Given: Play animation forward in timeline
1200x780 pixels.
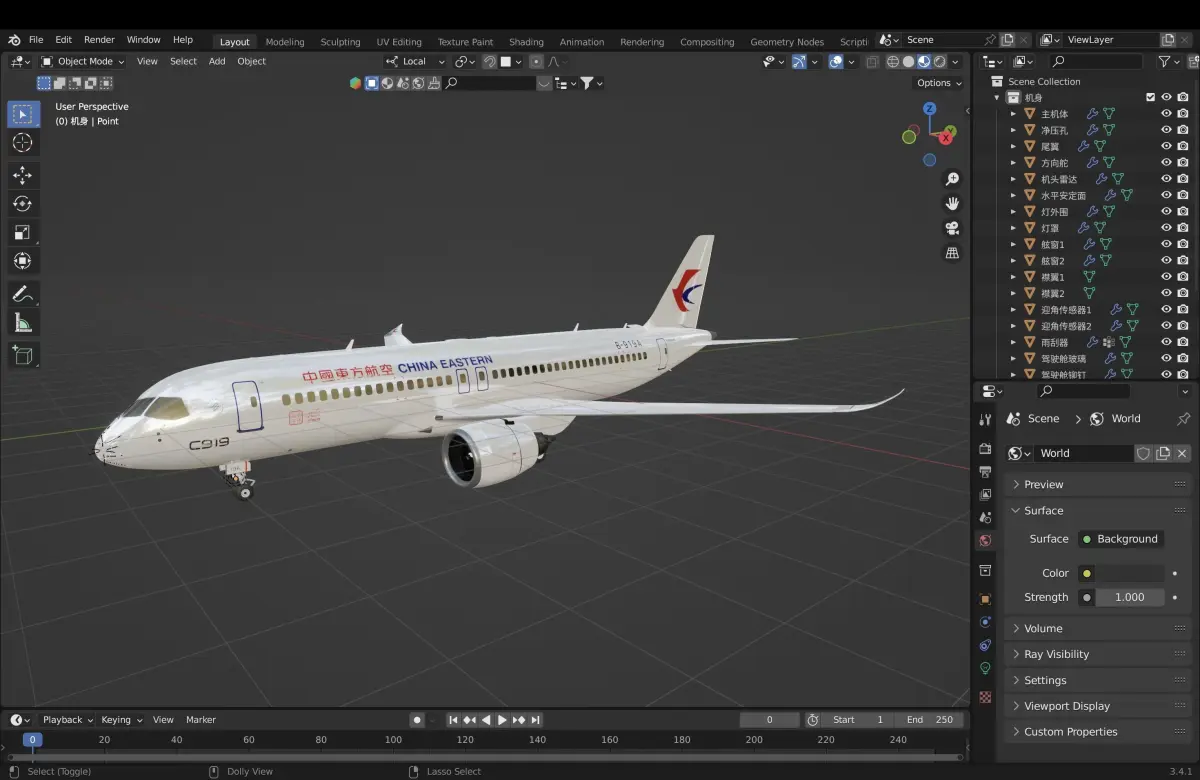Looking at the screenshot, I should [x=502, y=720].
